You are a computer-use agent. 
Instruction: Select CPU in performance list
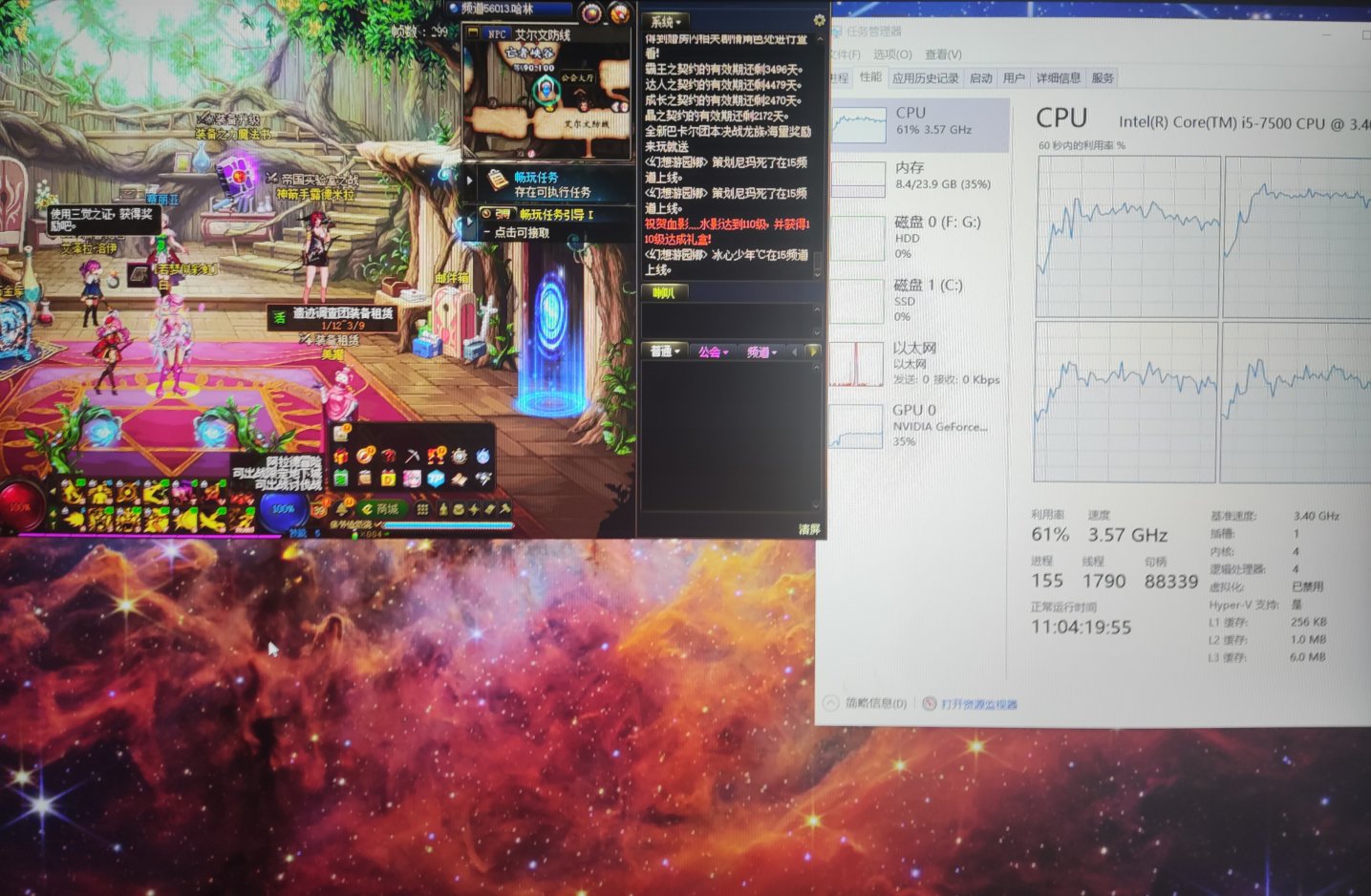(919, 124)
